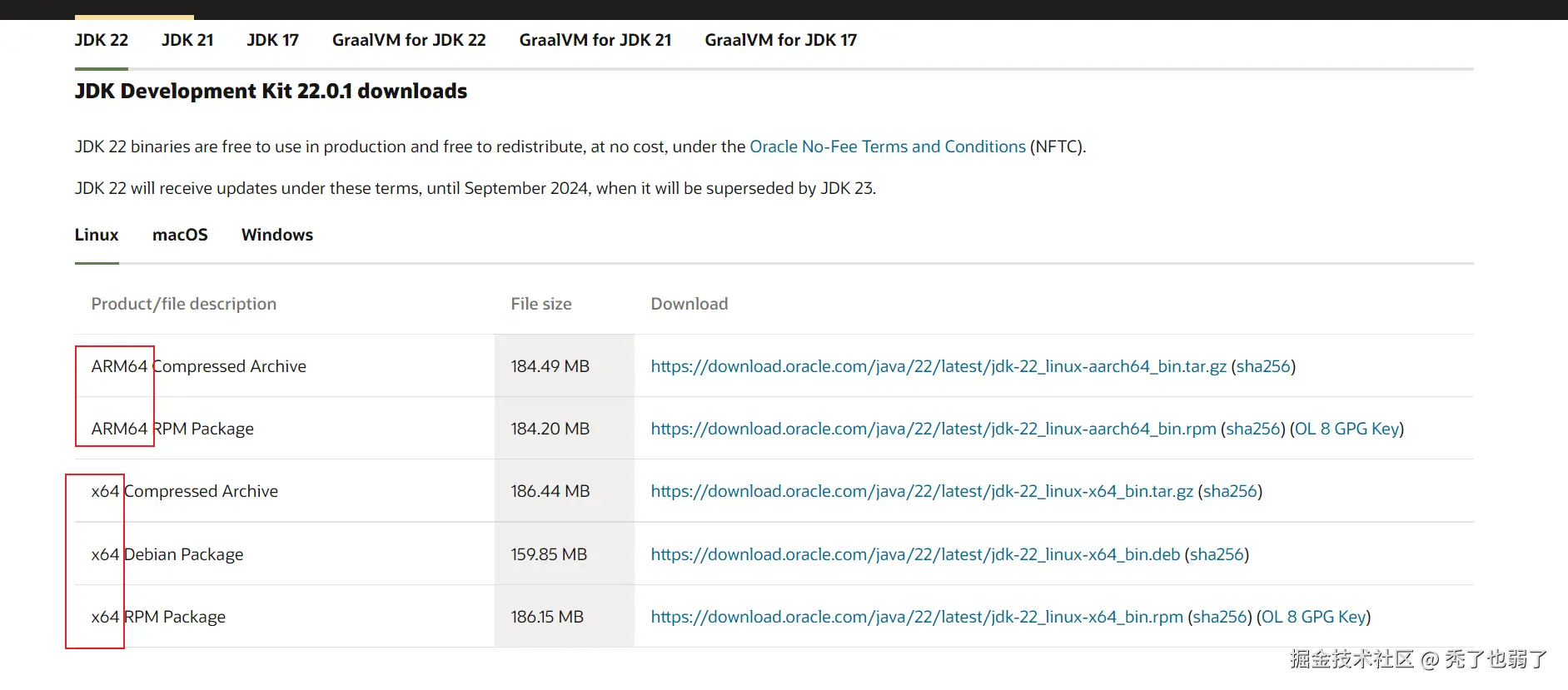The image size is (1568, 690).
Task: Open sha256 for x64 Compressed Archive
Action: [x=1230, y=491]
